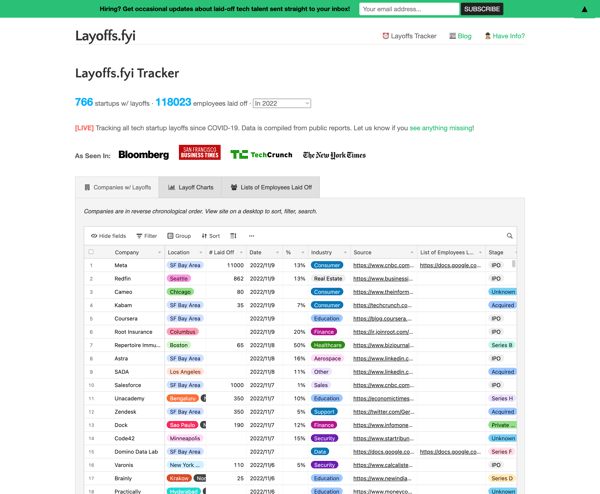Open the Blog nav link
The width and height of the screenshot is (600, 494).
point(460,36)
